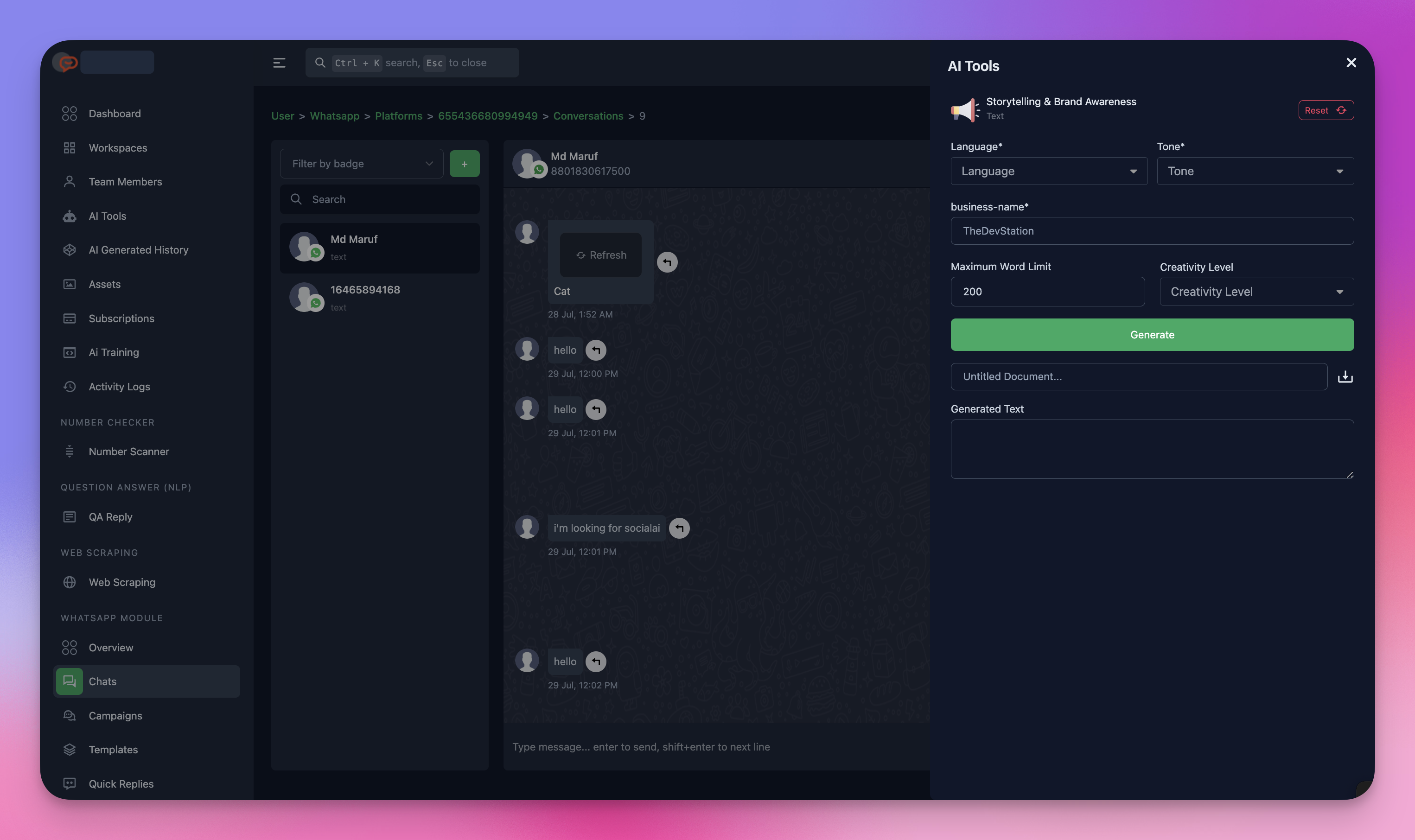Click the red Reset button
This screenshot has height=840, width=1415.
tap(1325, 110)
